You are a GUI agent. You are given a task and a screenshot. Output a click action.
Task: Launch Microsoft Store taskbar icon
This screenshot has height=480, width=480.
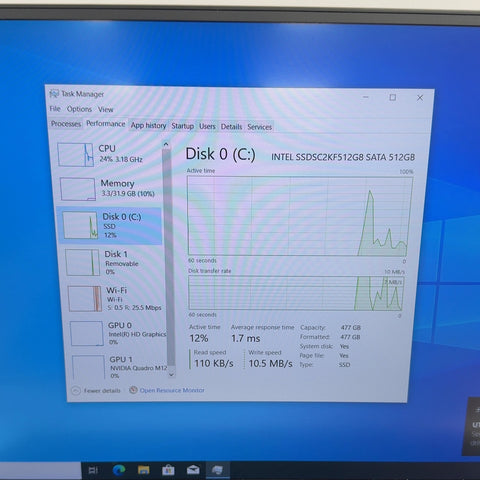pos(168,470)
